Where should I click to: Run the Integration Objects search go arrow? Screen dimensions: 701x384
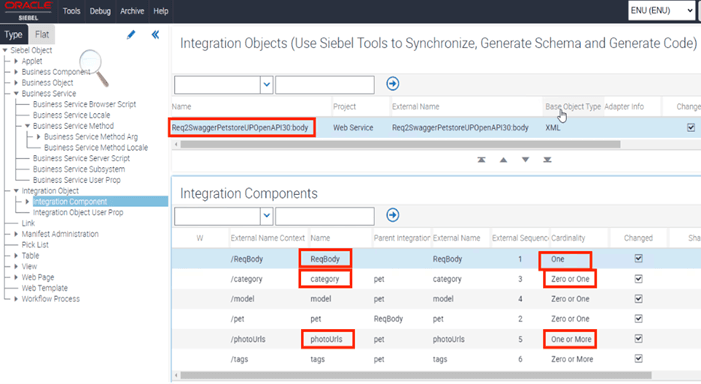(x=393, y=84)
